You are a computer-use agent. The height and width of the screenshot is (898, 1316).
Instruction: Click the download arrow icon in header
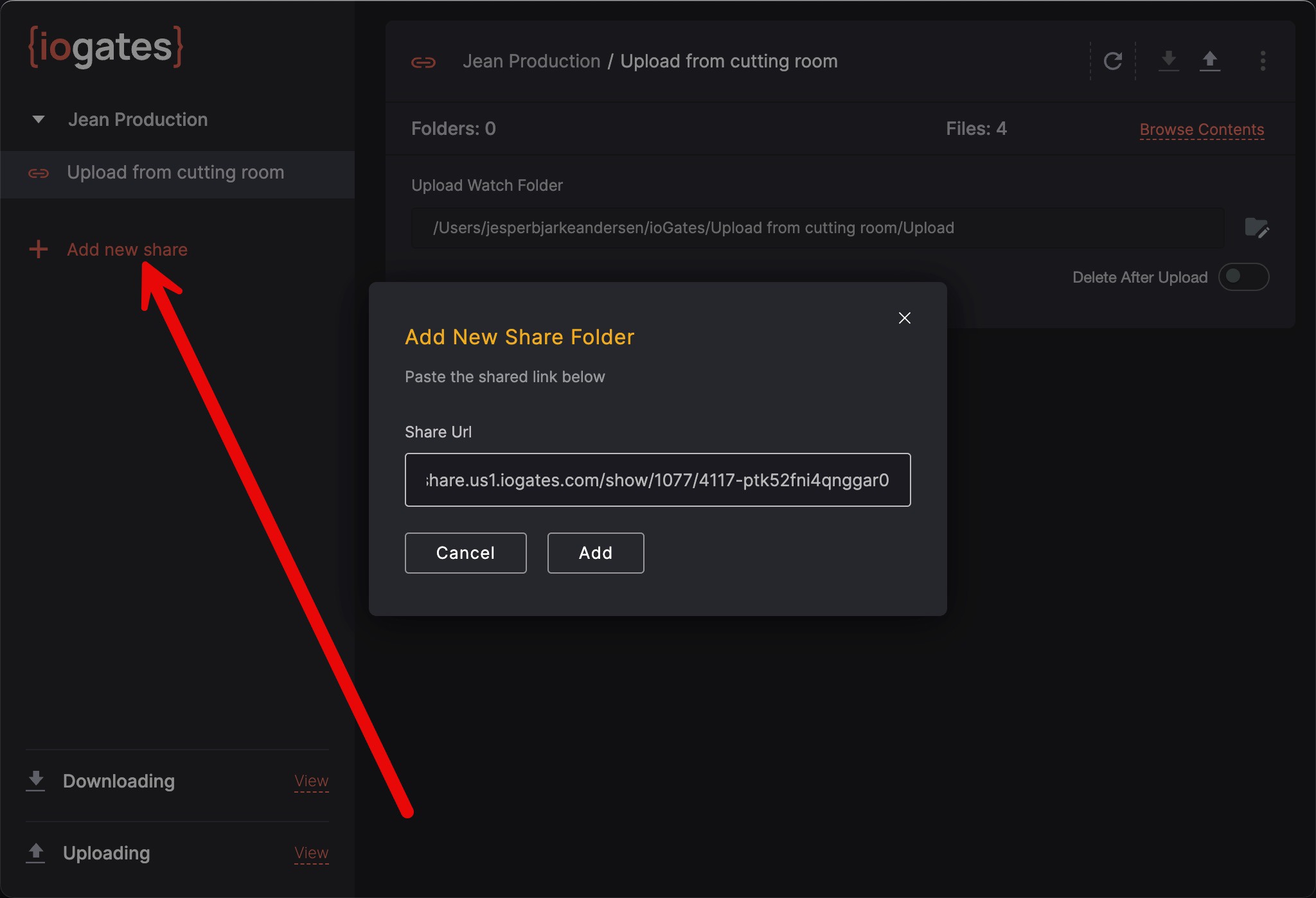1168,61
